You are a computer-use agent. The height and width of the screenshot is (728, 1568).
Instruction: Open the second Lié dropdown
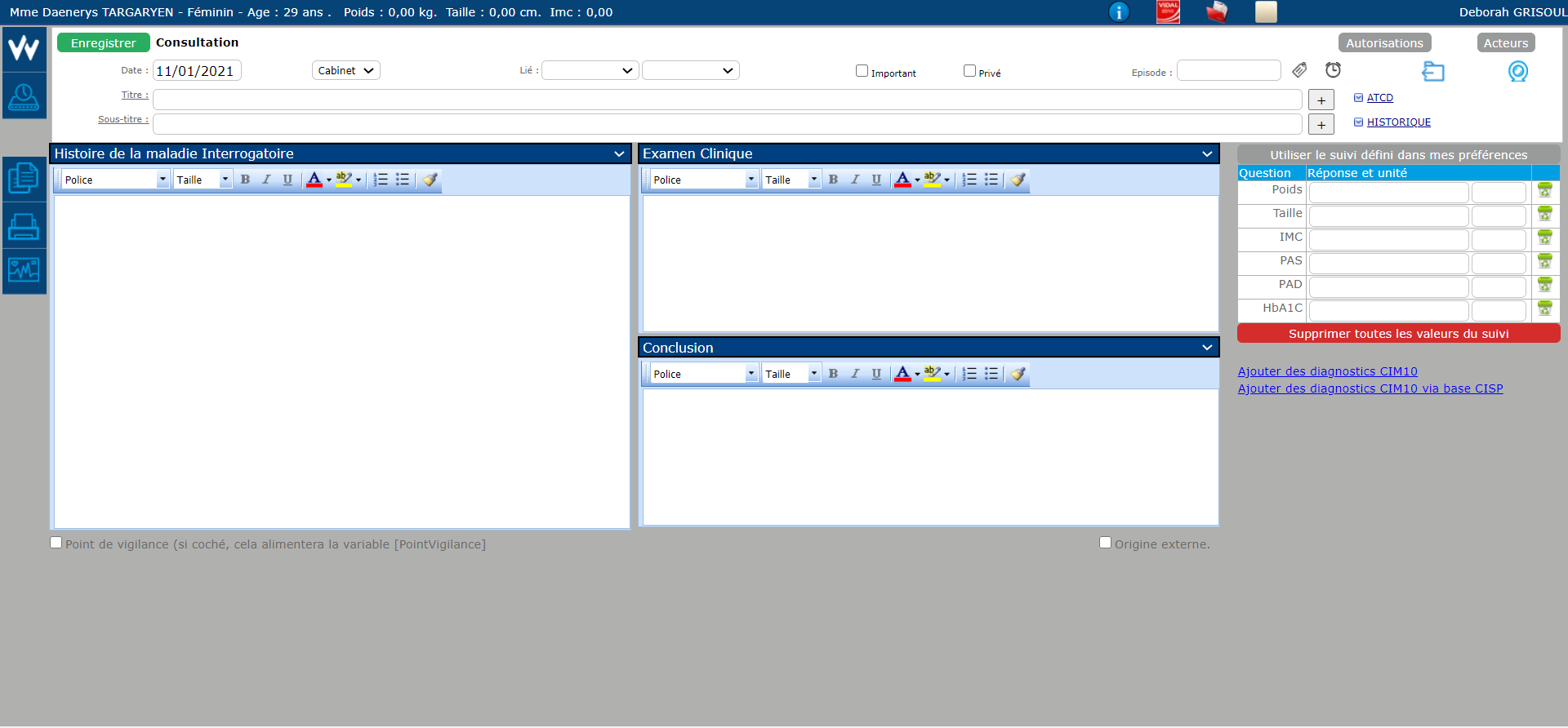(x=691, y=71)
